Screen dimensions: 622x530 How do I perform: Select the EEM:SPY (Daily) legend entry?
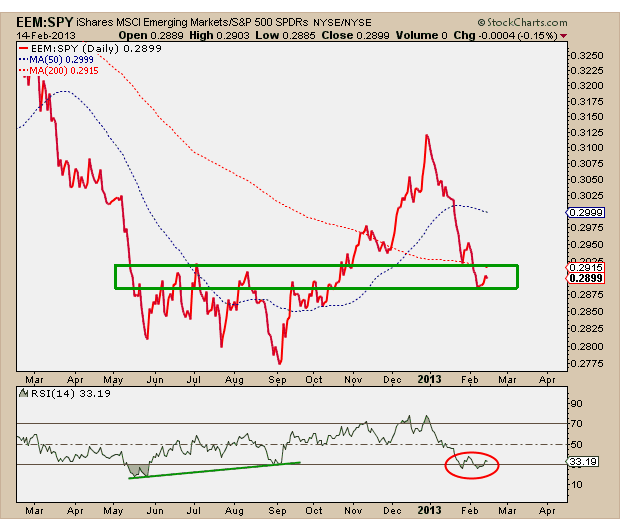coord(90,48)
